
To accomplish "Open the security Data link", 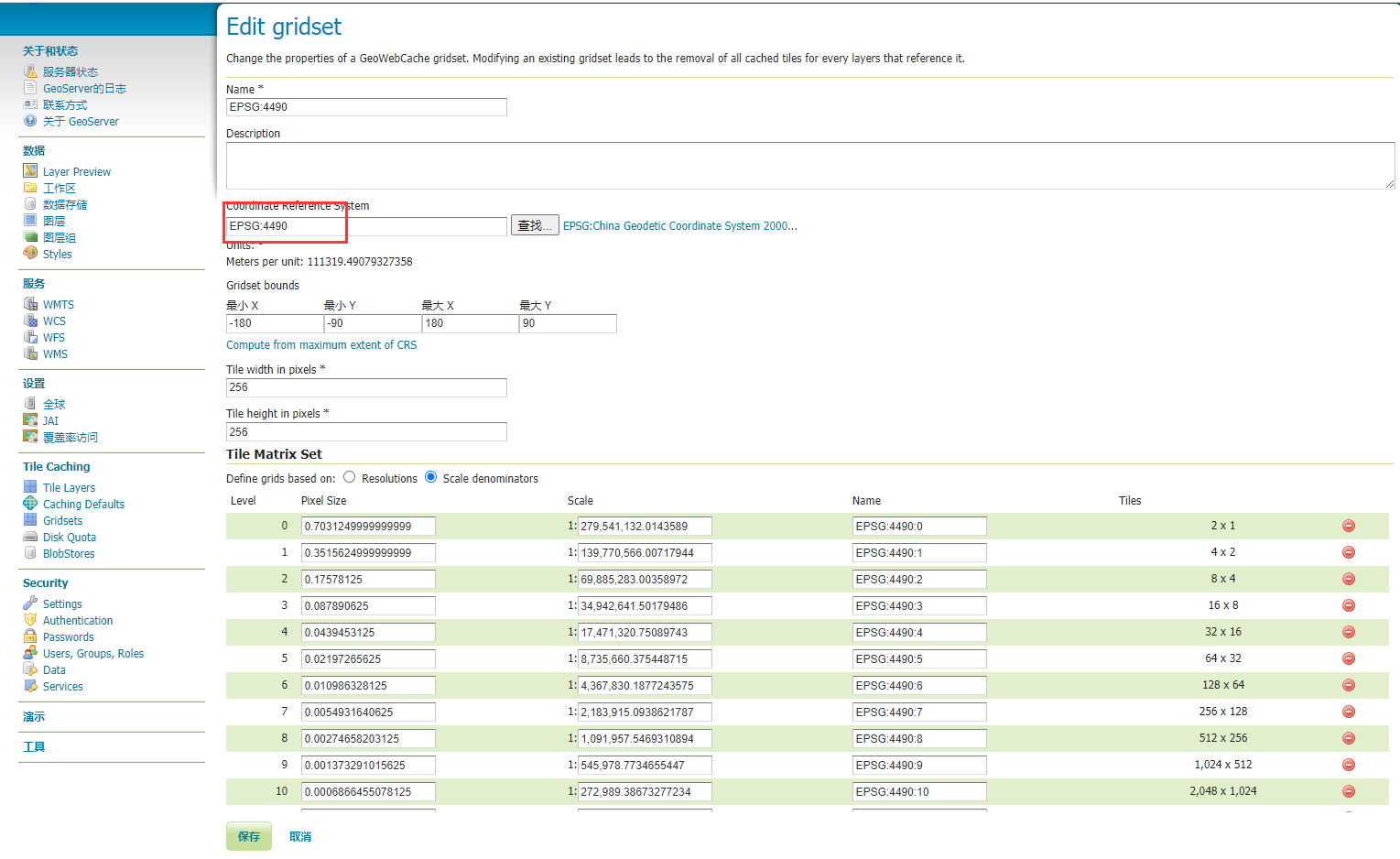I will point(54,669).
